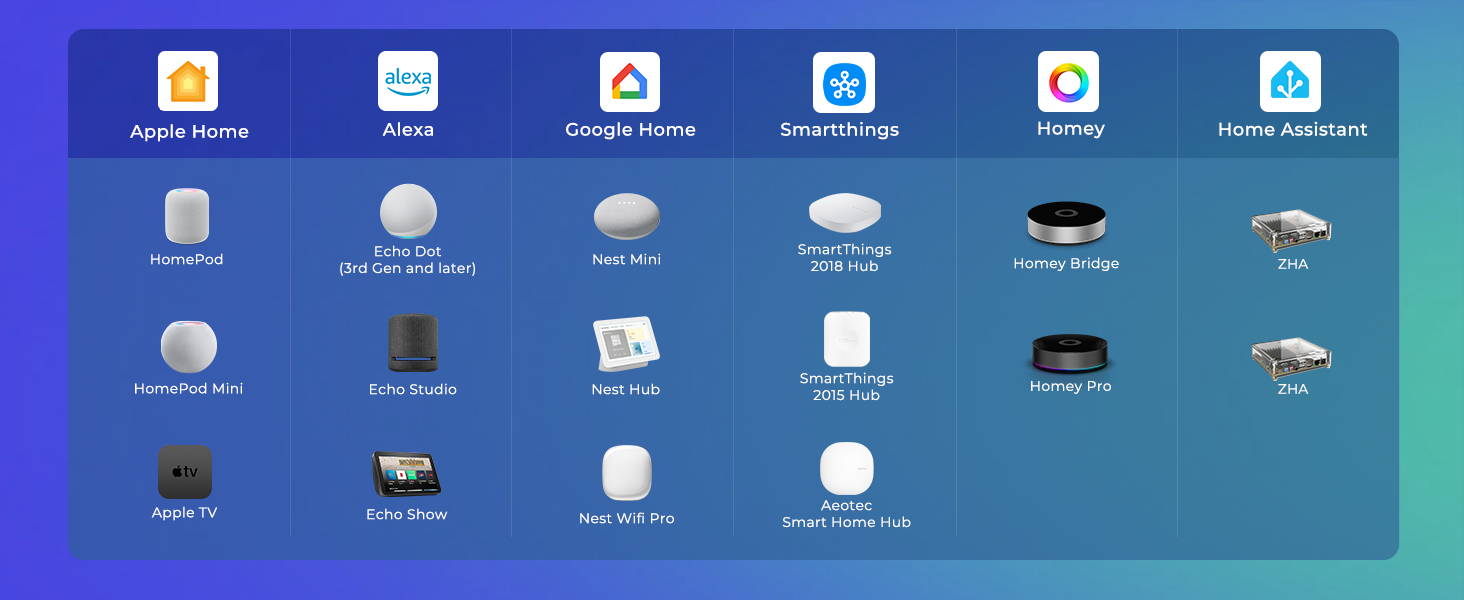
Task: Select the Apple TV box image
Action: pyautogui.click(x=185, y=472)
